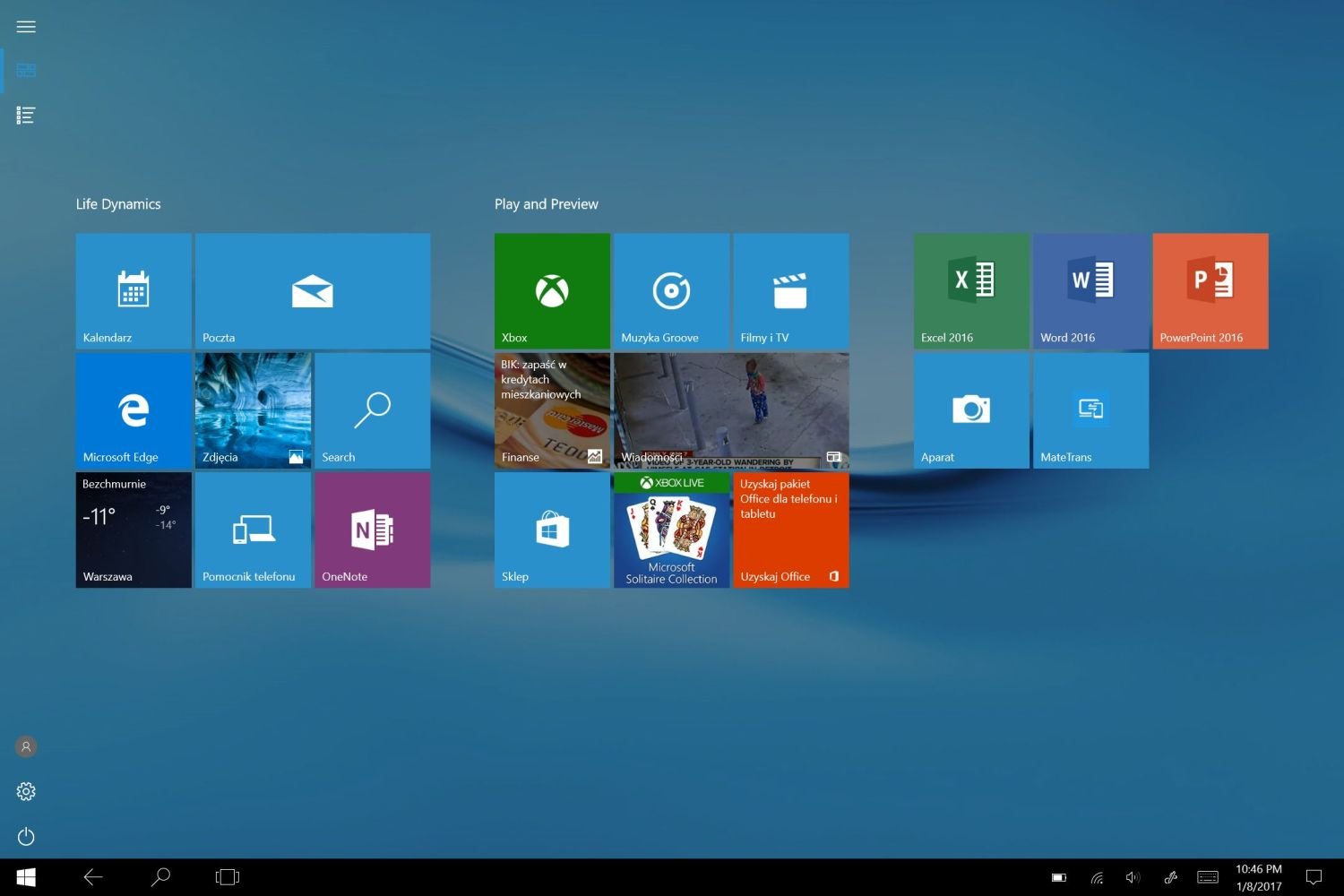Open the MateTrans tile
Image resolution: width=1344 pixels, height=896 pixels.
[1090, 410]
